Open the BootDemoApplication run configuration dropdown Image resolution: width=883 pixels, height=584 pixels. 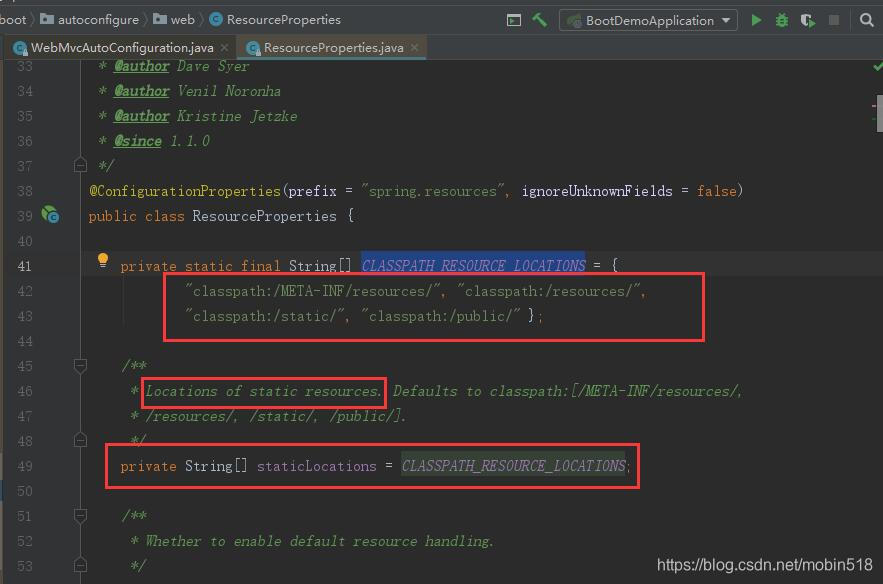click(x=648, y=21)
